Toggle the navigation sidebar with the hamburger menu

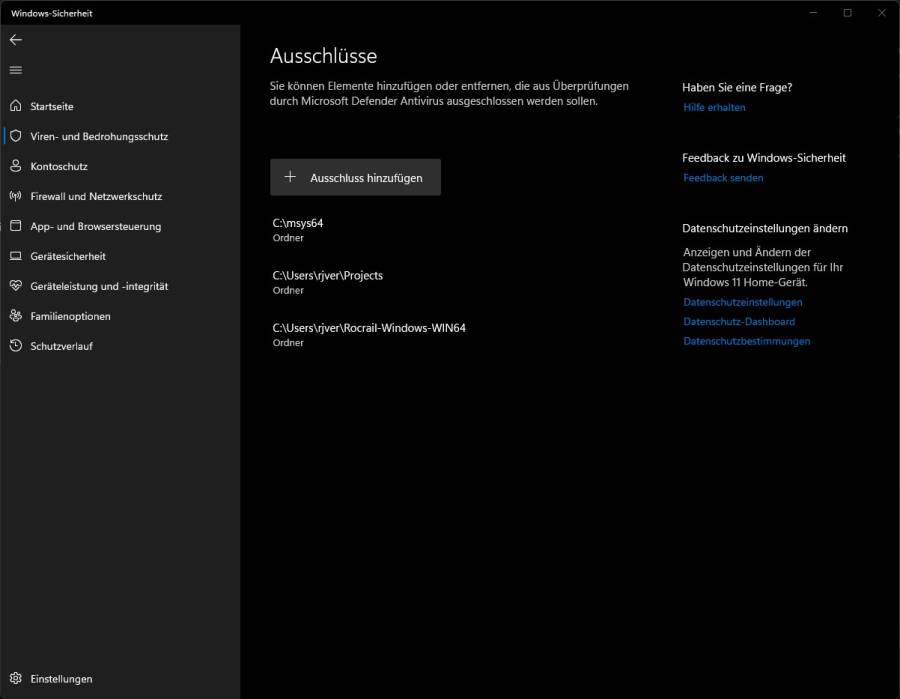pos(15,70)
